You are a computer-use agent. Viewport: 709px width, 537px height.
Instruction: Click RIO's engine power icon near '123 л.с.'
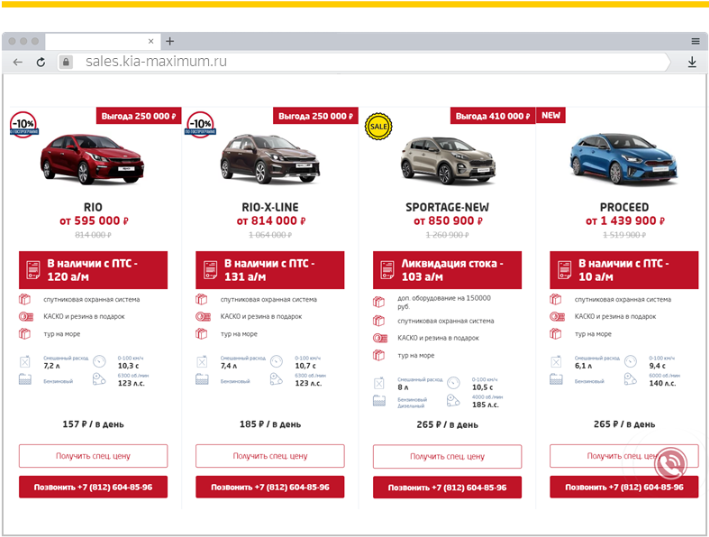tap(99, 379)
